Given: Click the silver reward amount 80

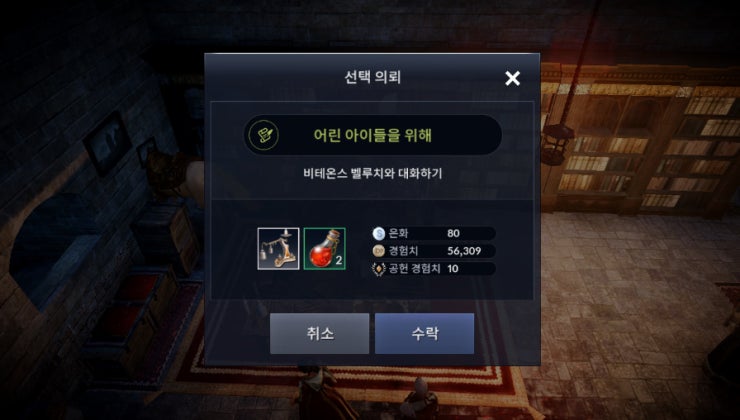Looking at the screenshot, I should point(454,233).
